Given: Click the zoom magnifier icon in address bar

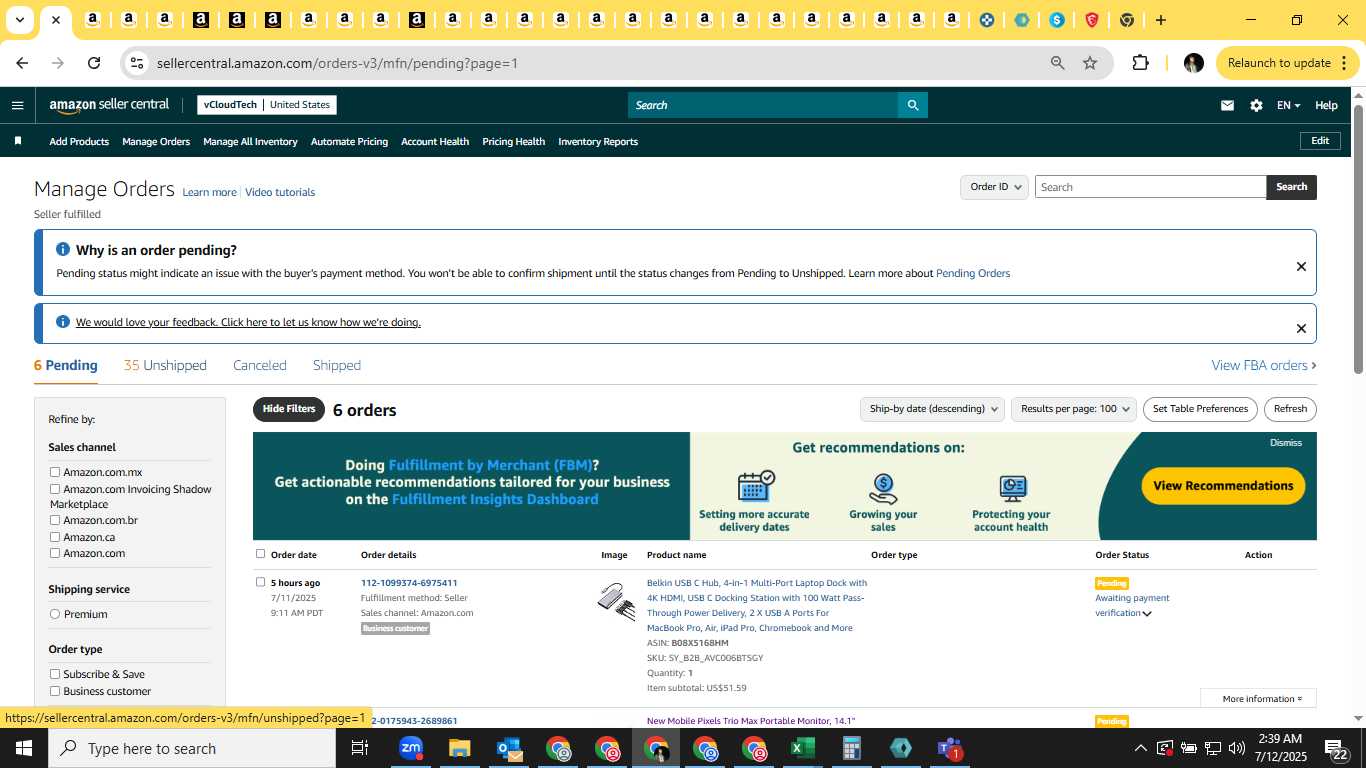Looking at the screenshot, I should (1057, 63).
